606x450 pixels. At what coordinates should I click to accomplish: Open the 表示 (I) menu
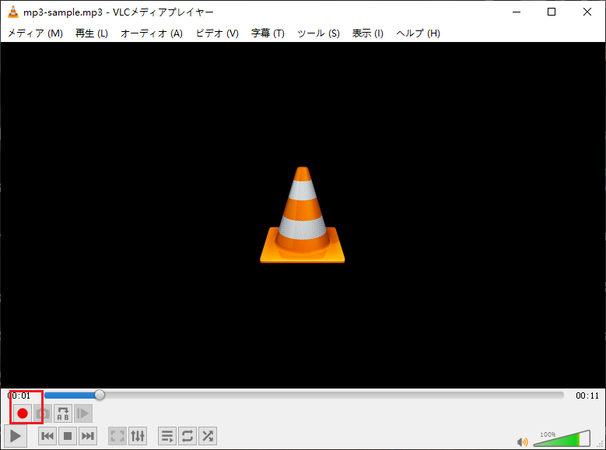click(x=368, y=33)
